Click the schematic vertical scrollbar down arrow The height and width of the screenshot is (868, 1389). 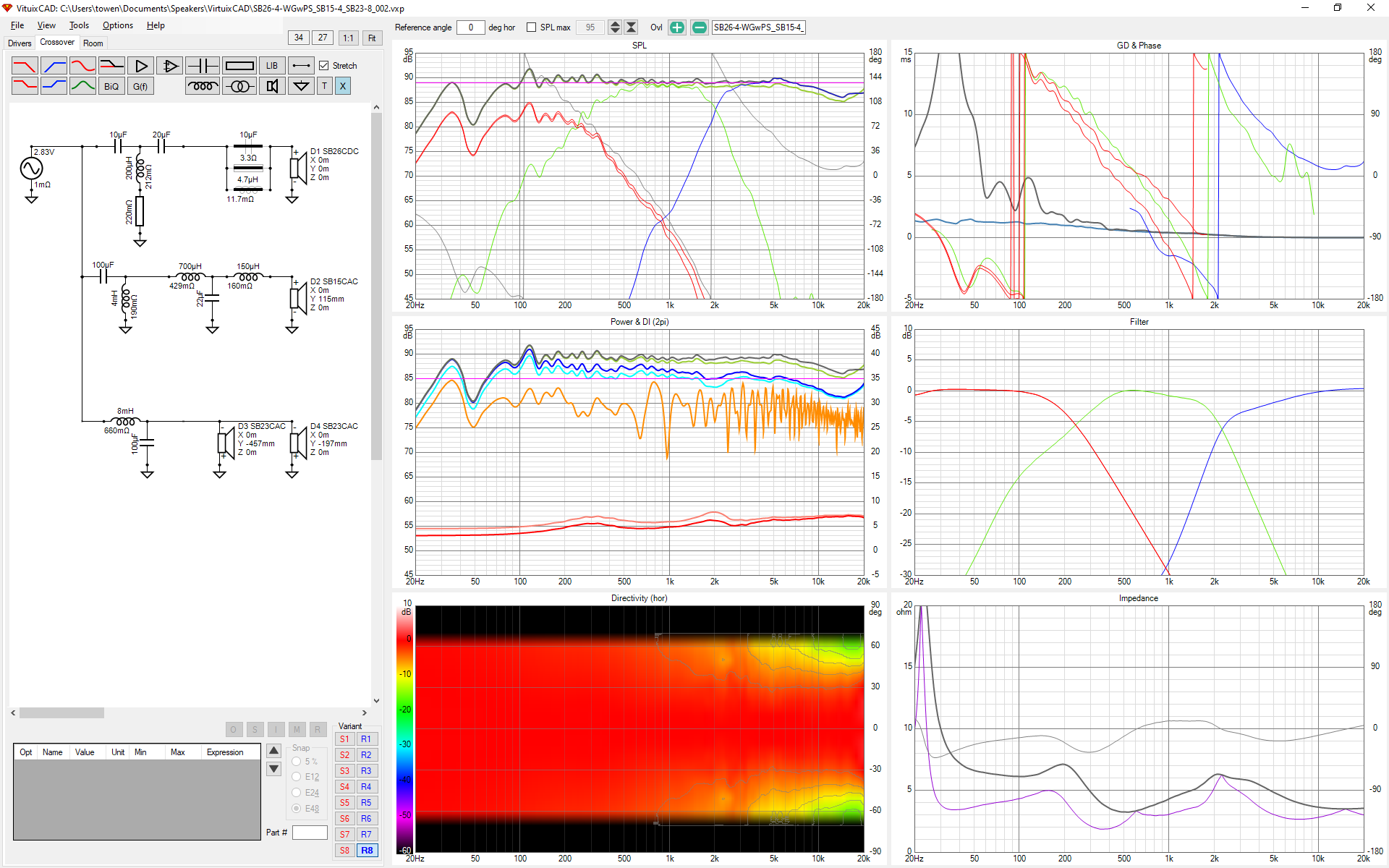click(x=376, y=700)
